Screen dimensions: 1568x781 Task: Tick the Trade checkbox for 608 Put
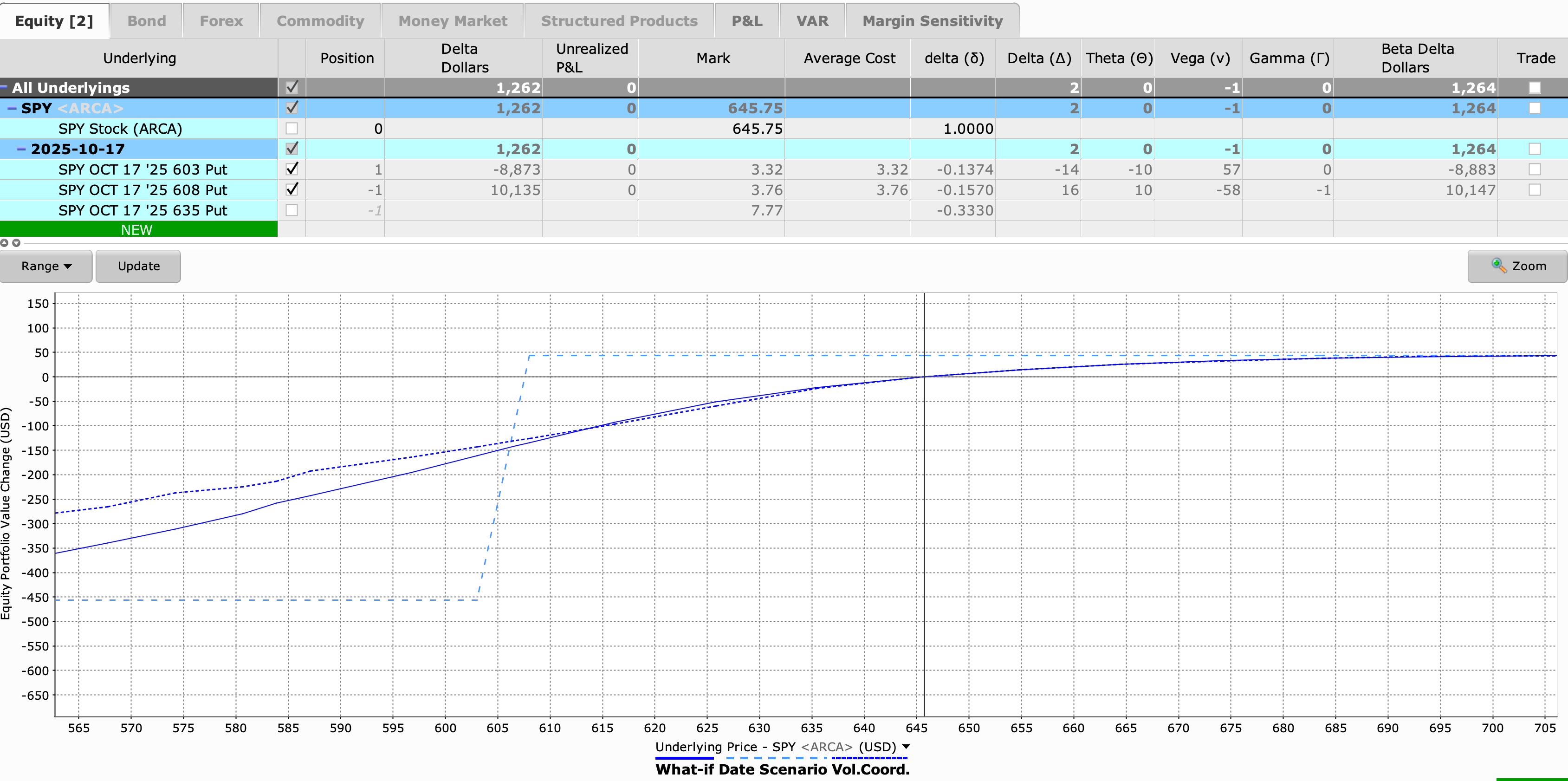click(x=1534, y=190)
